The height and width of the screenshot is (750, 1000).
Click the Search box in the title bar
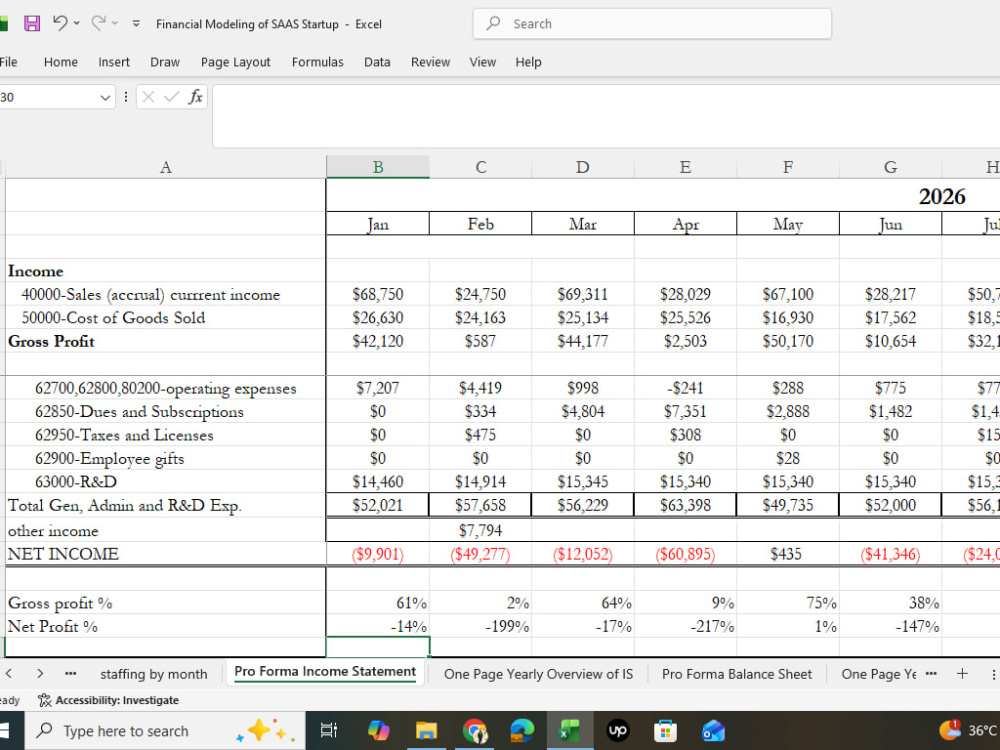pos(652,24)
